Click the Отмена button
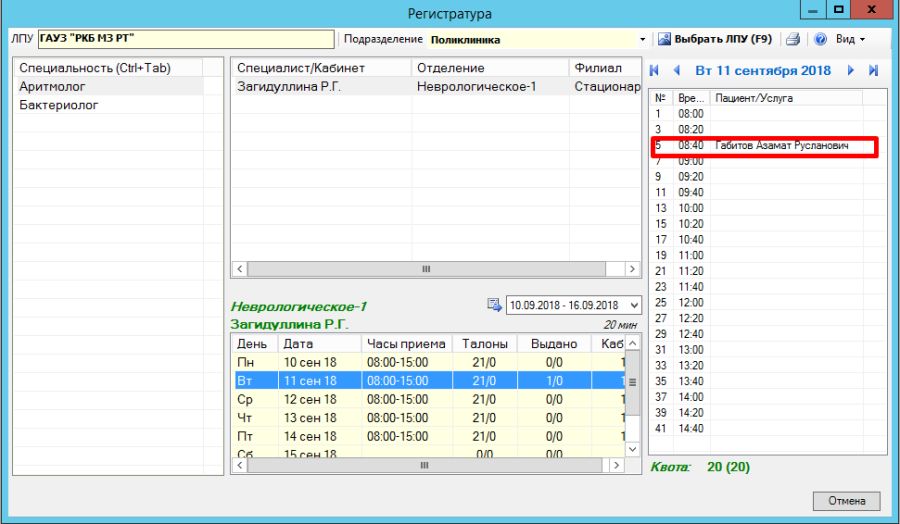Image resolution: width=900 pixels, height=524 pixels. point(847,500)
